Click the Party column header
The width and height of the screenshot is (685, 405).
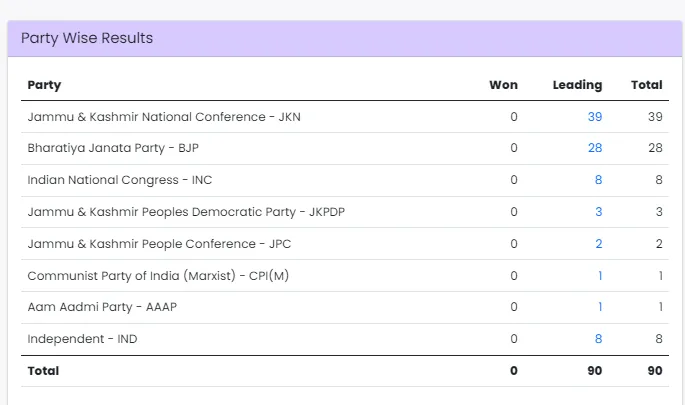44,85
